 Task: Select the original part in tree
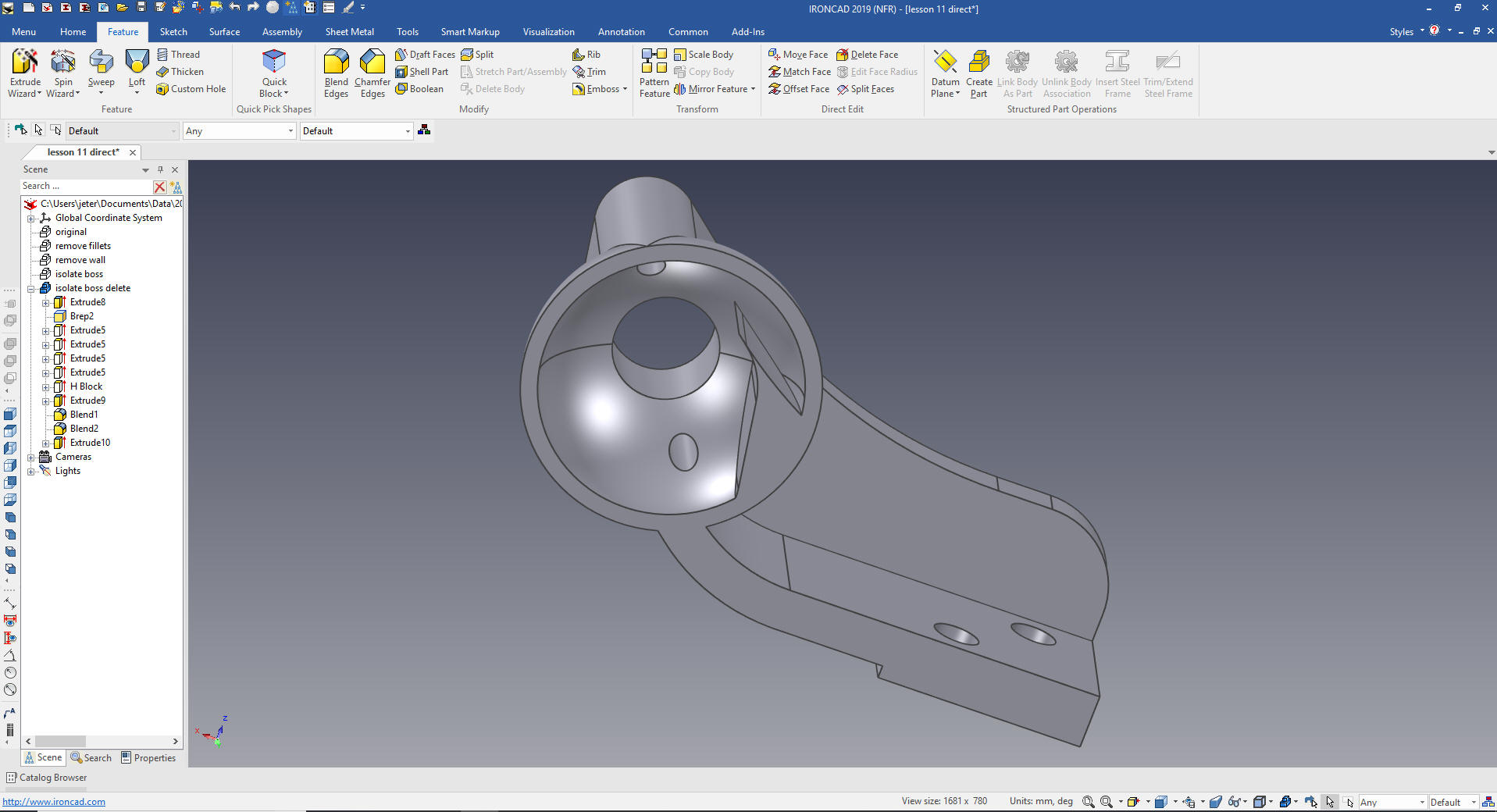tap(70, 233)
